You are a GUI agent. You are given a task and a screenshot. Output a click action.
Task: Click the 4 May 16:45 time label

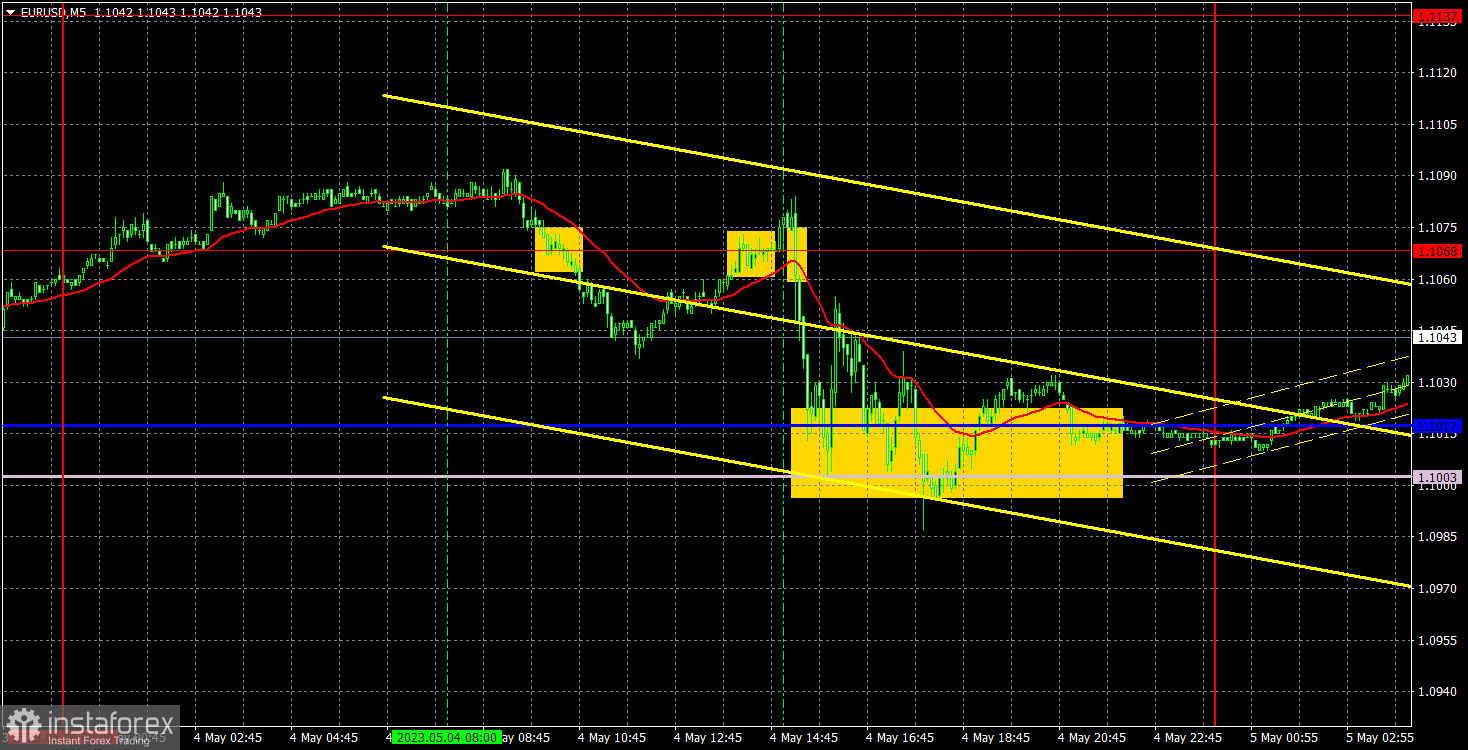(900, 737)
